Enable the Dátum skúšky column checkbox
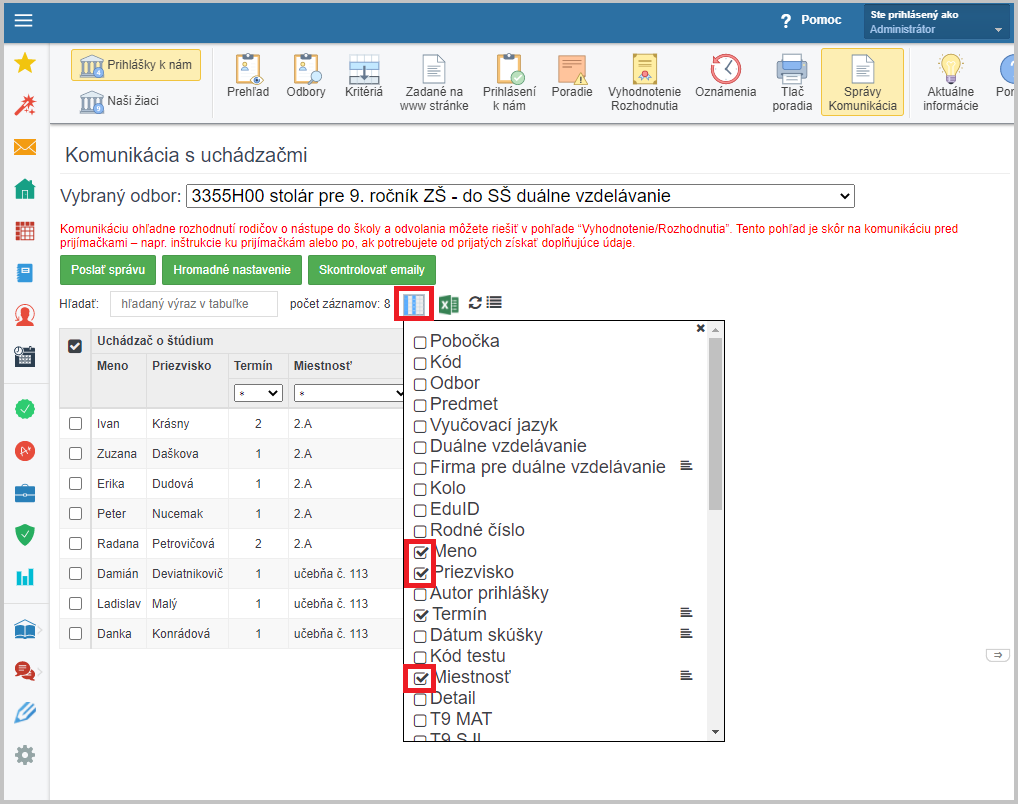1018x804 pixels. click(420, 636)
